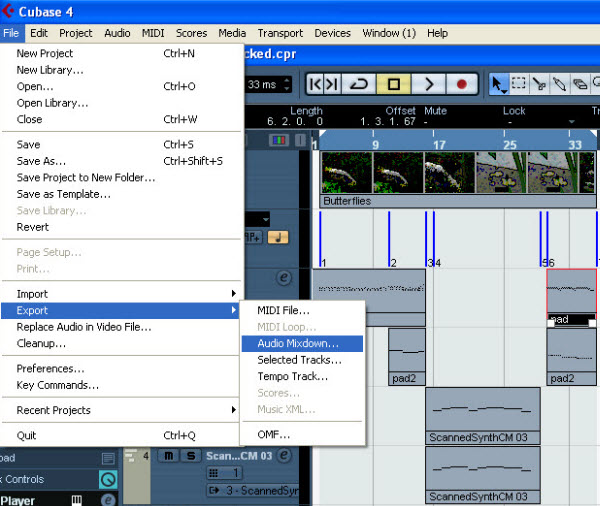Mute the Scan...CM 03 track

click(168, 455)
